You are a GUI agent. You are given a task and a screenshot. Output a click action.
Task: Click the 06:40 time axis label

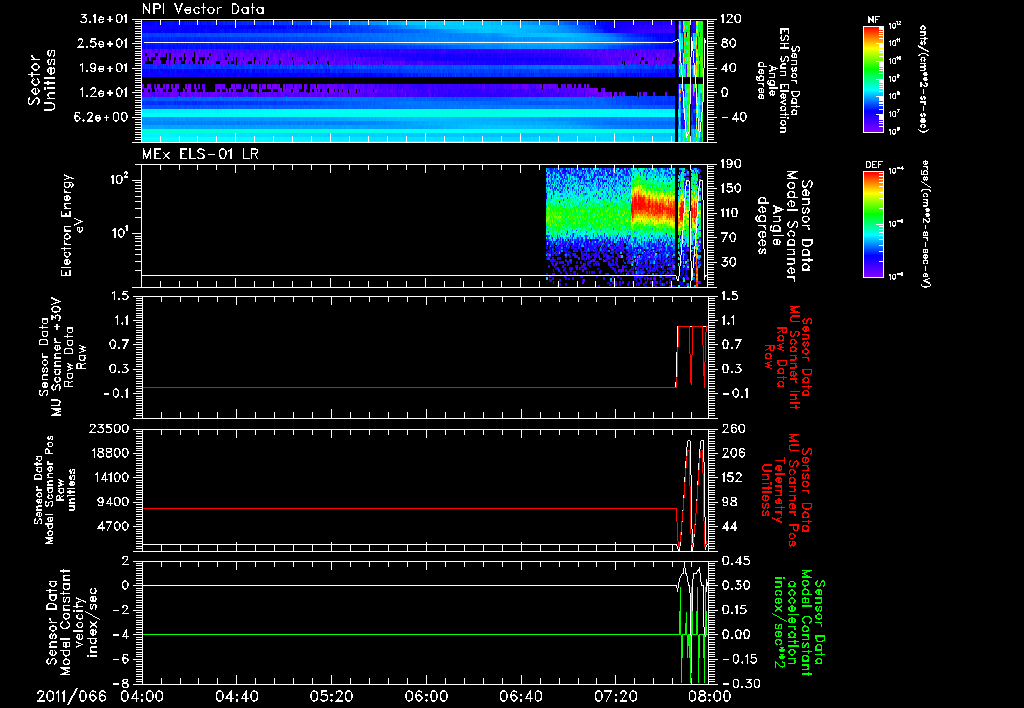point(520,696)
